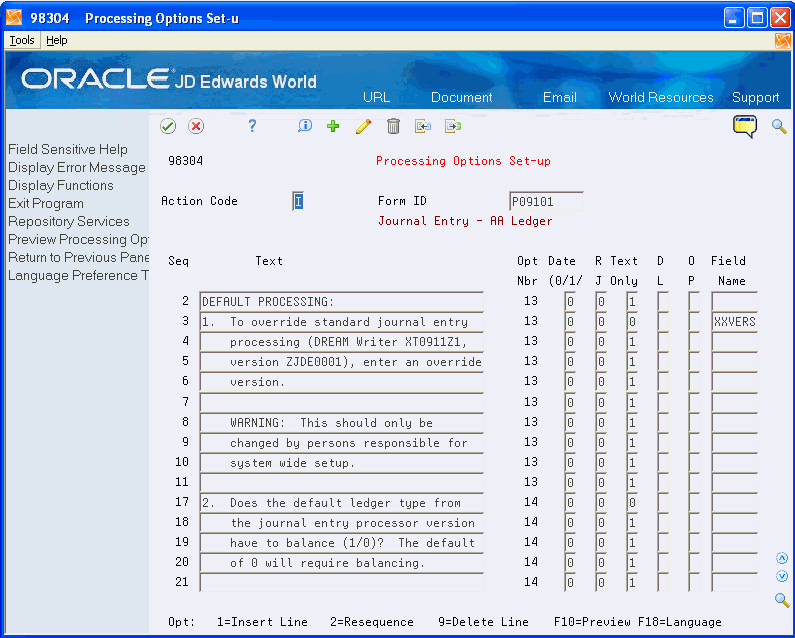Select Return to Previous Panel
795x638 pixels.
tap(78, 258)
